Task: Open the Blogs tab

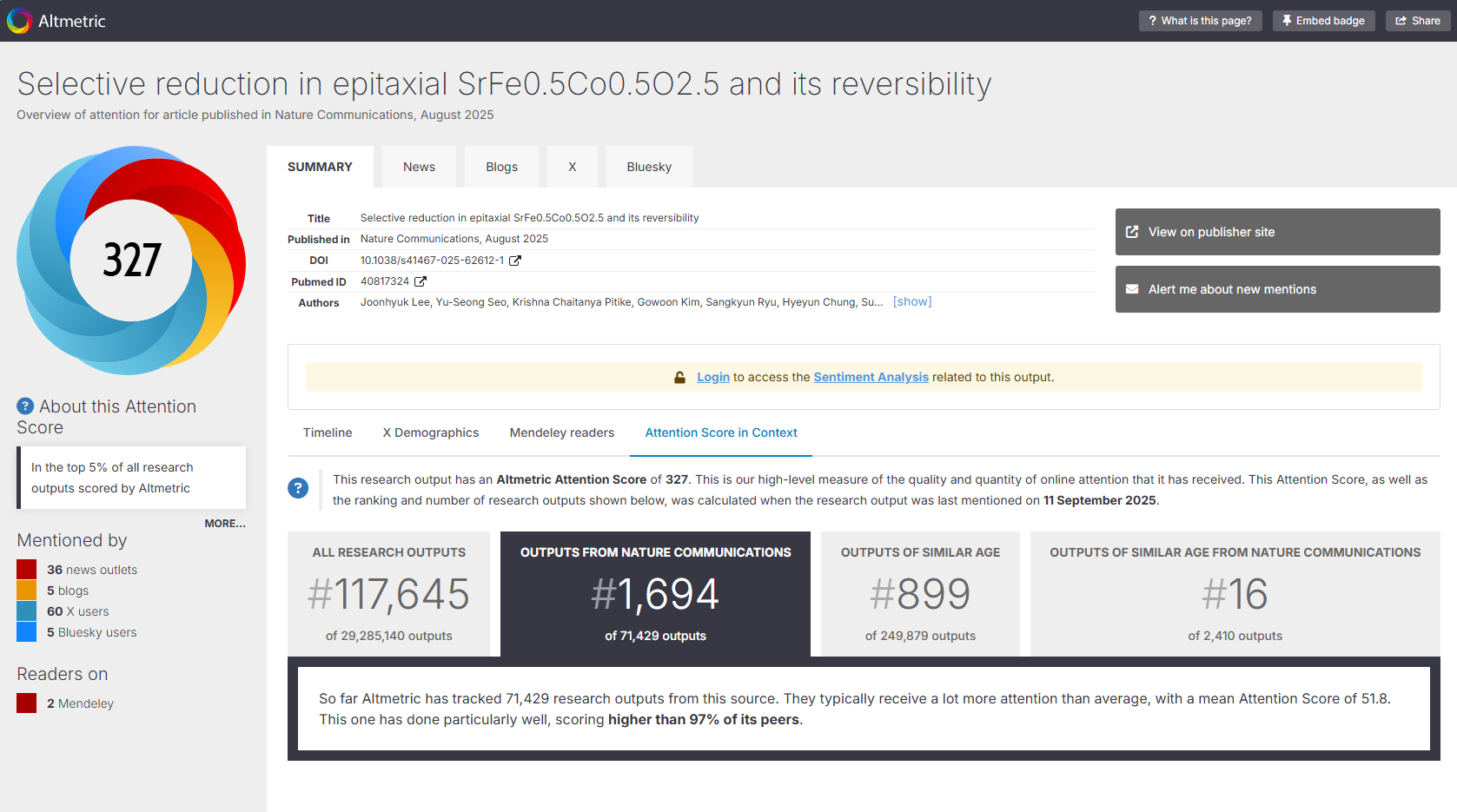Action: (x=501, y=167)
